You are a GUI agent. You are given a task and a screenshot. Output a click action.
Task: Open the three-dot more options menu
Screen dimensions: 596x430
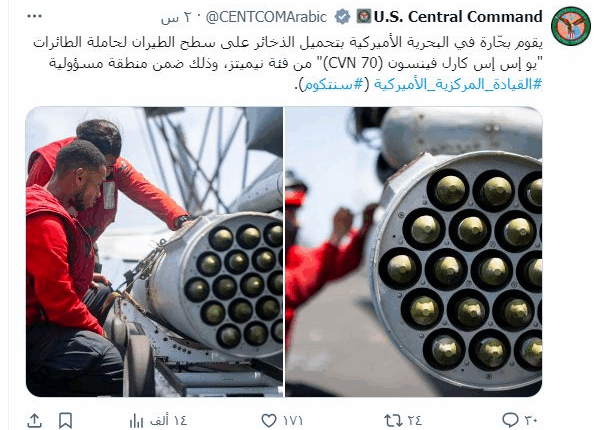(x=34, y=16)
